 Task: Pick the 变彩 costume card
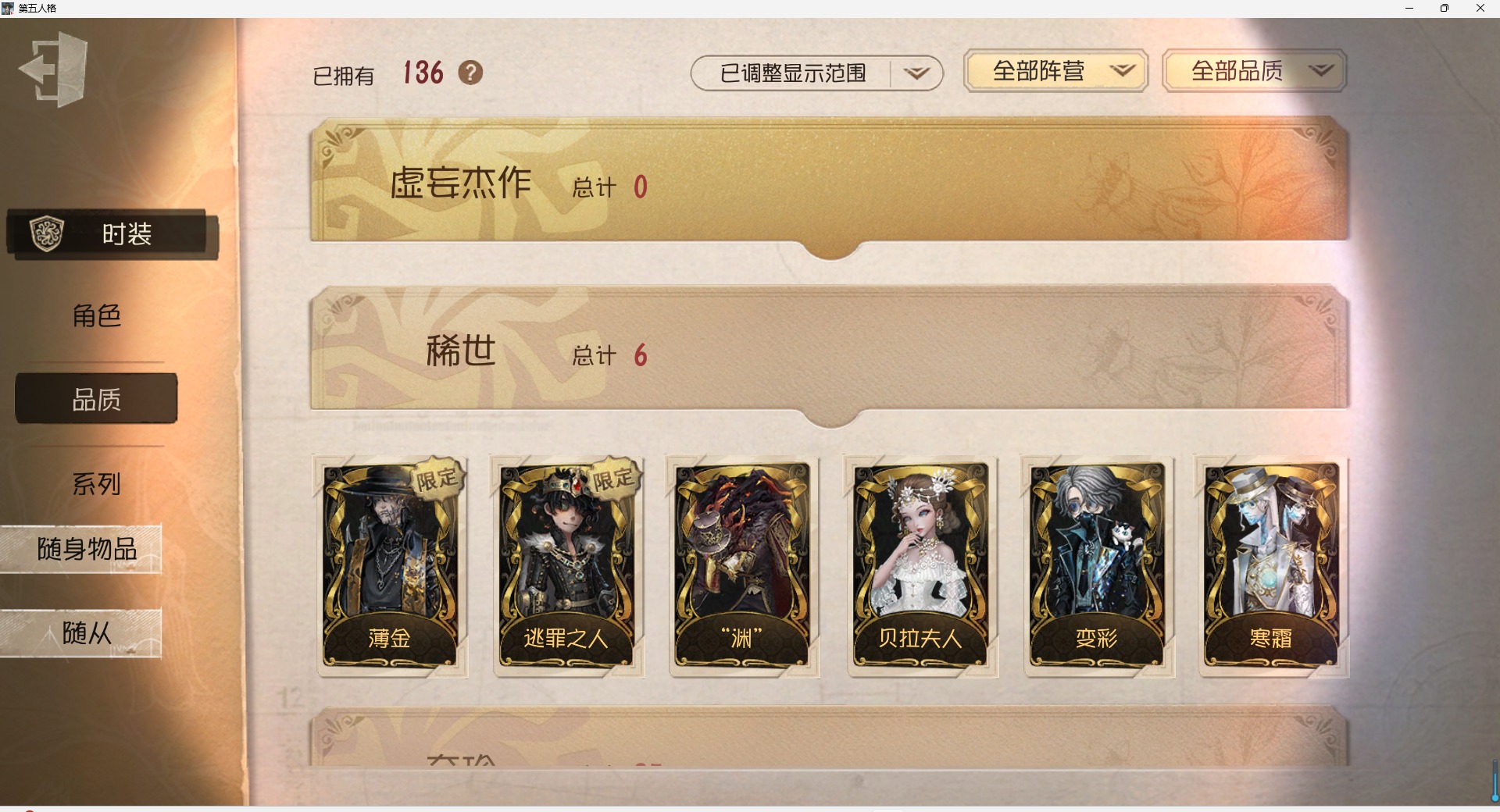[1097, 566]
